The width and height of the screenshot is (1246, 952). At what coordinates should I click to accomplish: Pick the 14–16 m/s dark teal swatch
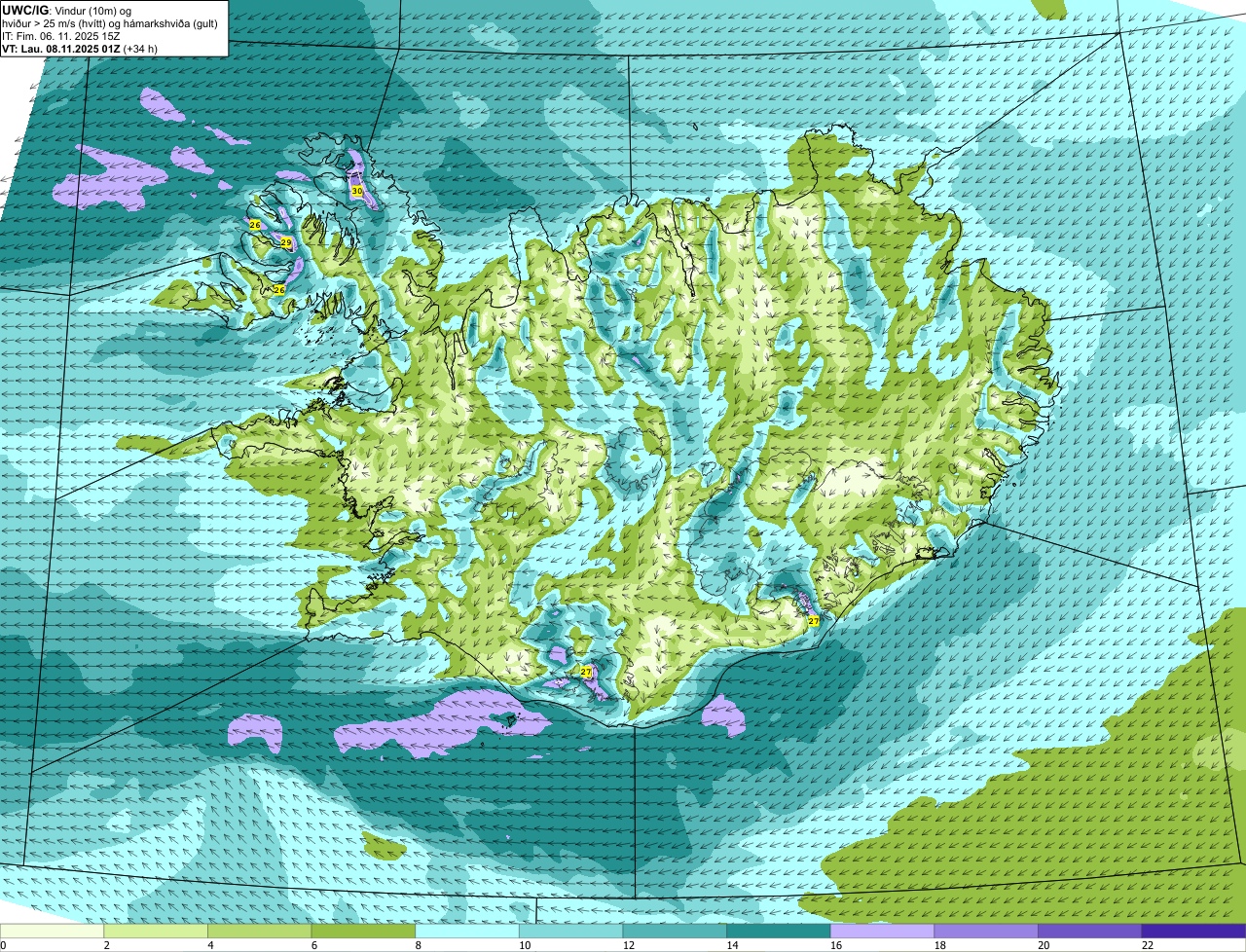click(779, 931)
